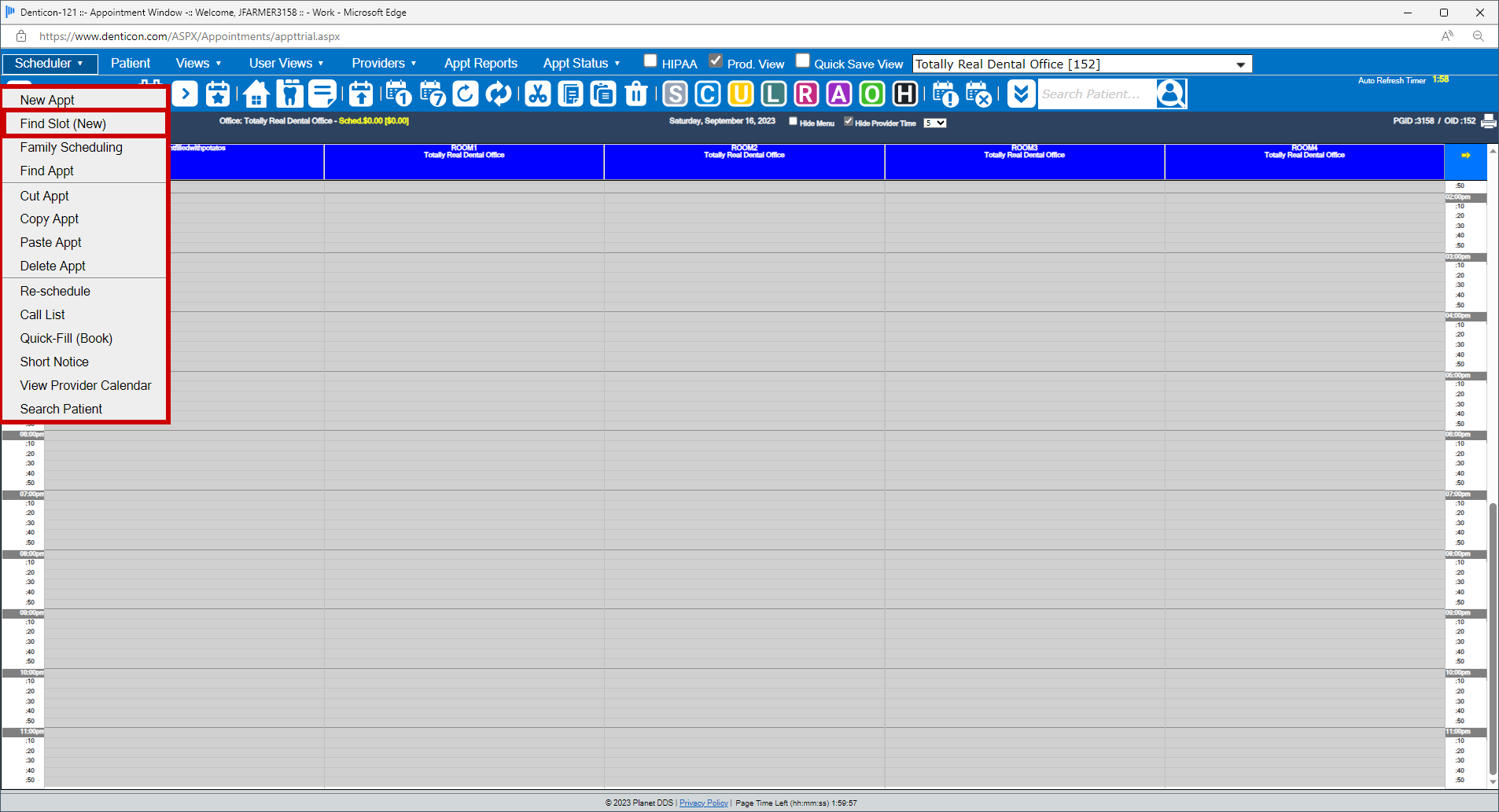1499x812 pixels.
Task: Choose Cut Appt menu entry
Action: (84, 196)
